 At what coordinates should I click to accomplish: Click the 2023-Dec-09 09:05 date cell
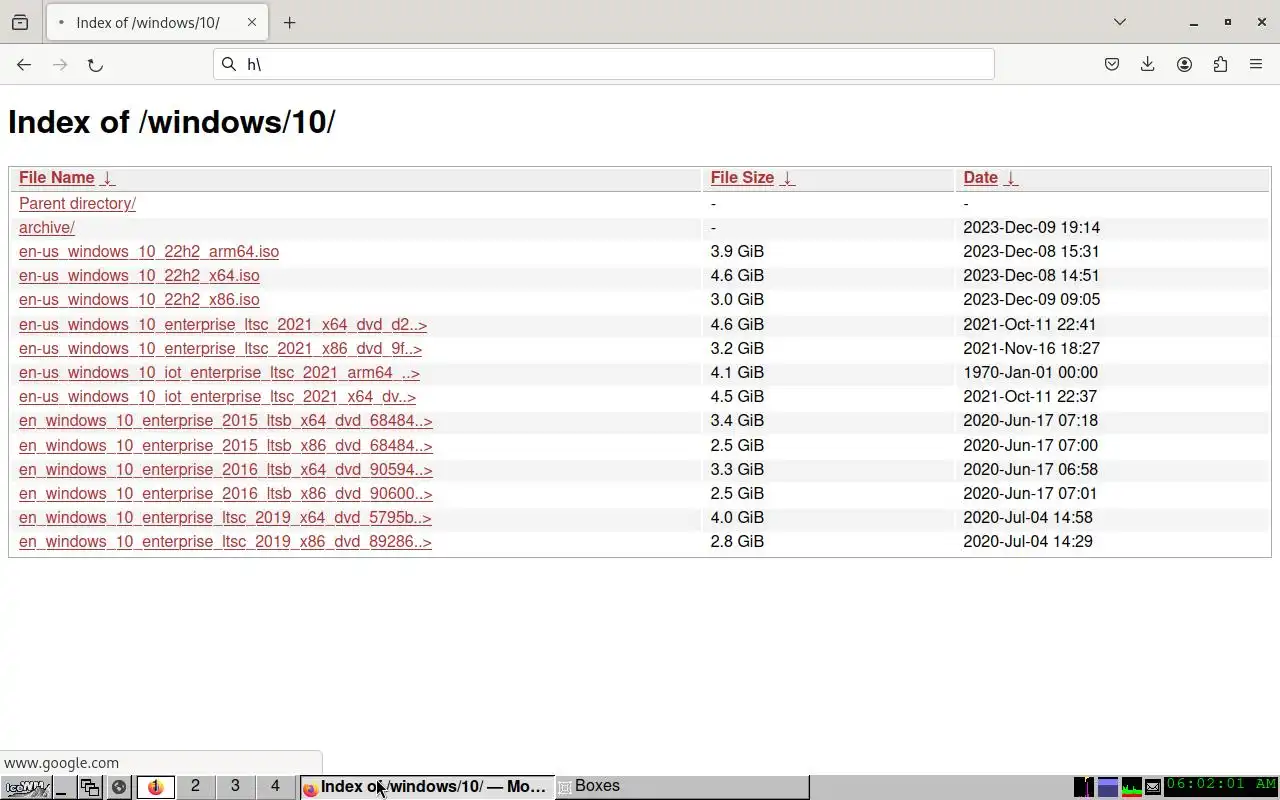1031,299
